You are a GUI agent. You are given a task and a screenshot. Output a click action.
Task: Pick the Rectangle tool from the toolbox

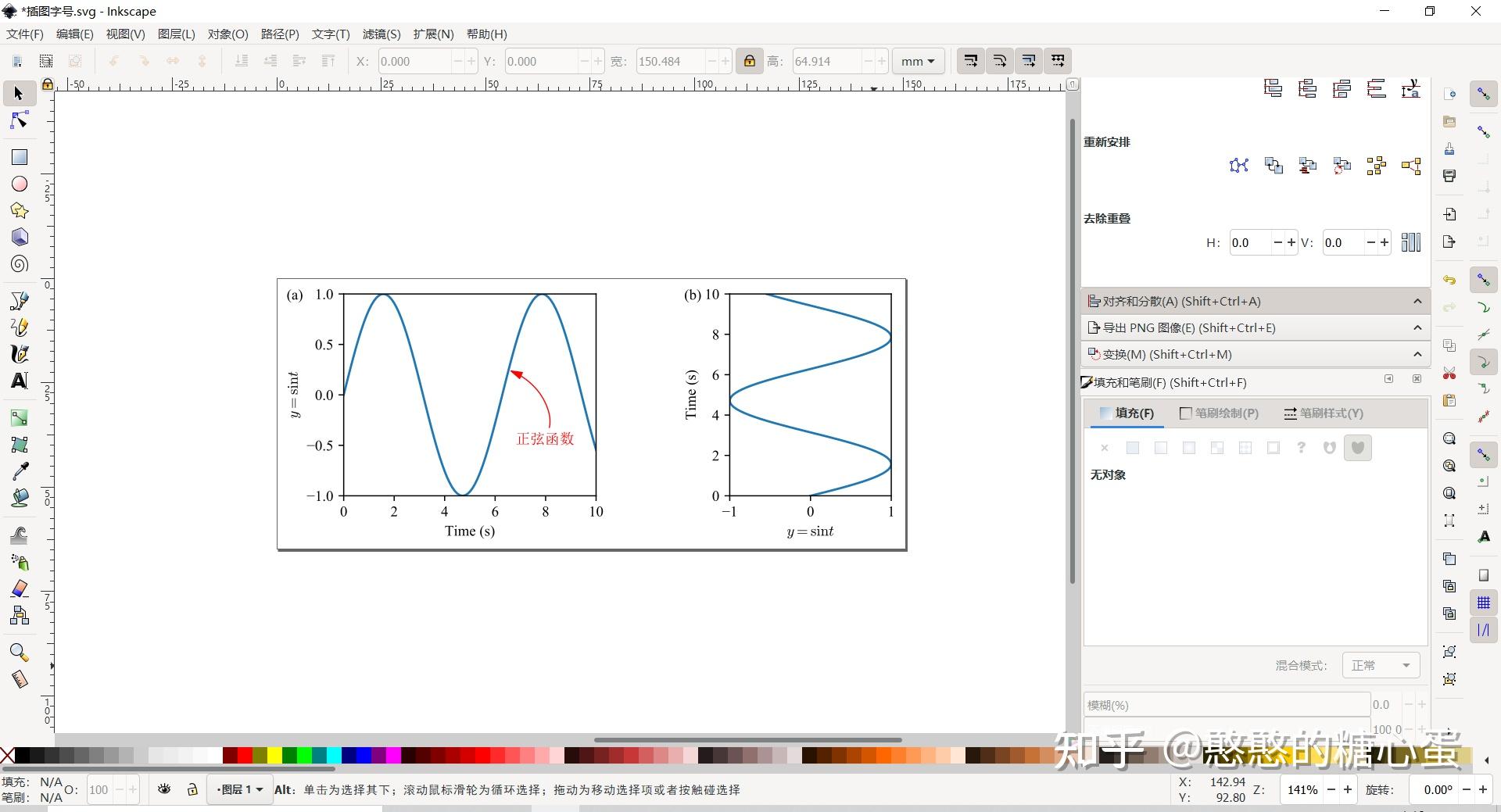tap(19, 156)
